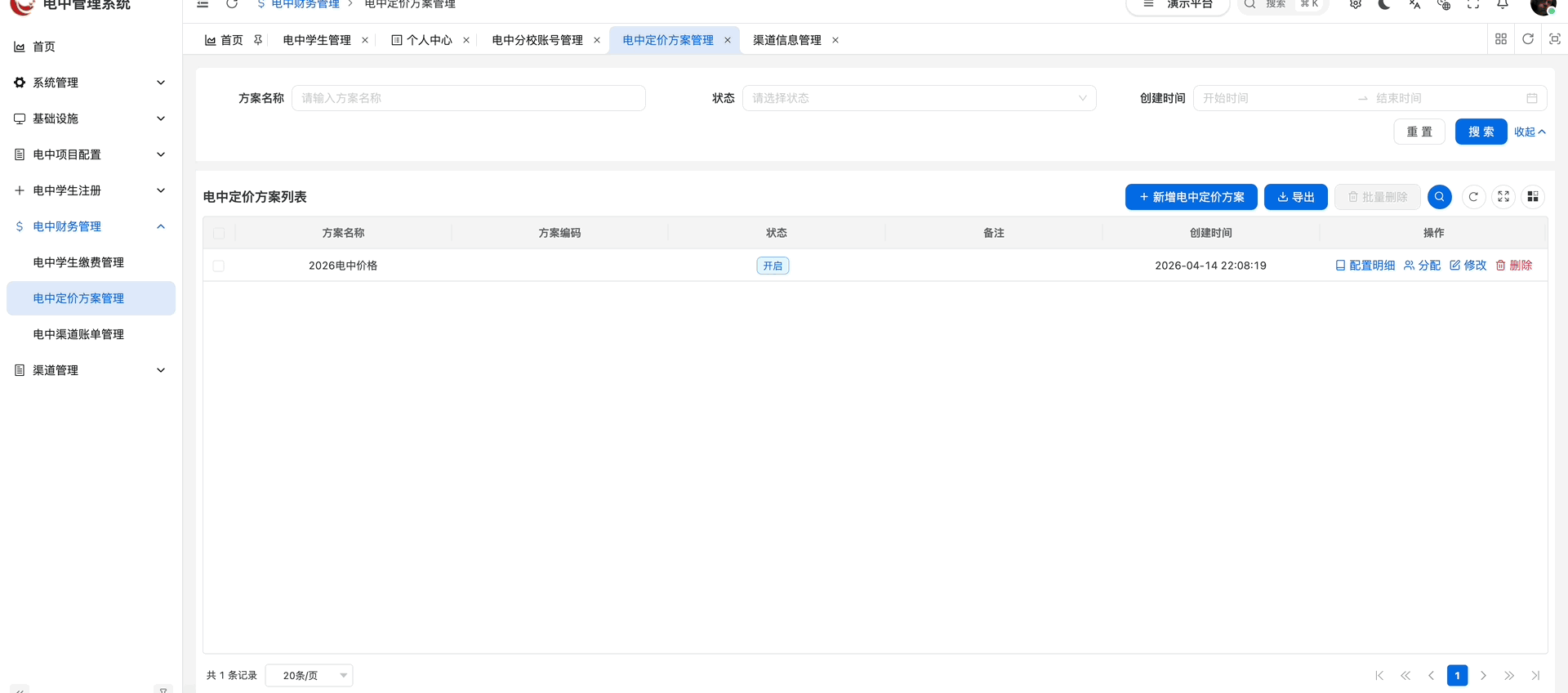Screen dimensions: 1568x693
Task: Toggle dark mode moon icon
Action: (x=1385, y=4)
